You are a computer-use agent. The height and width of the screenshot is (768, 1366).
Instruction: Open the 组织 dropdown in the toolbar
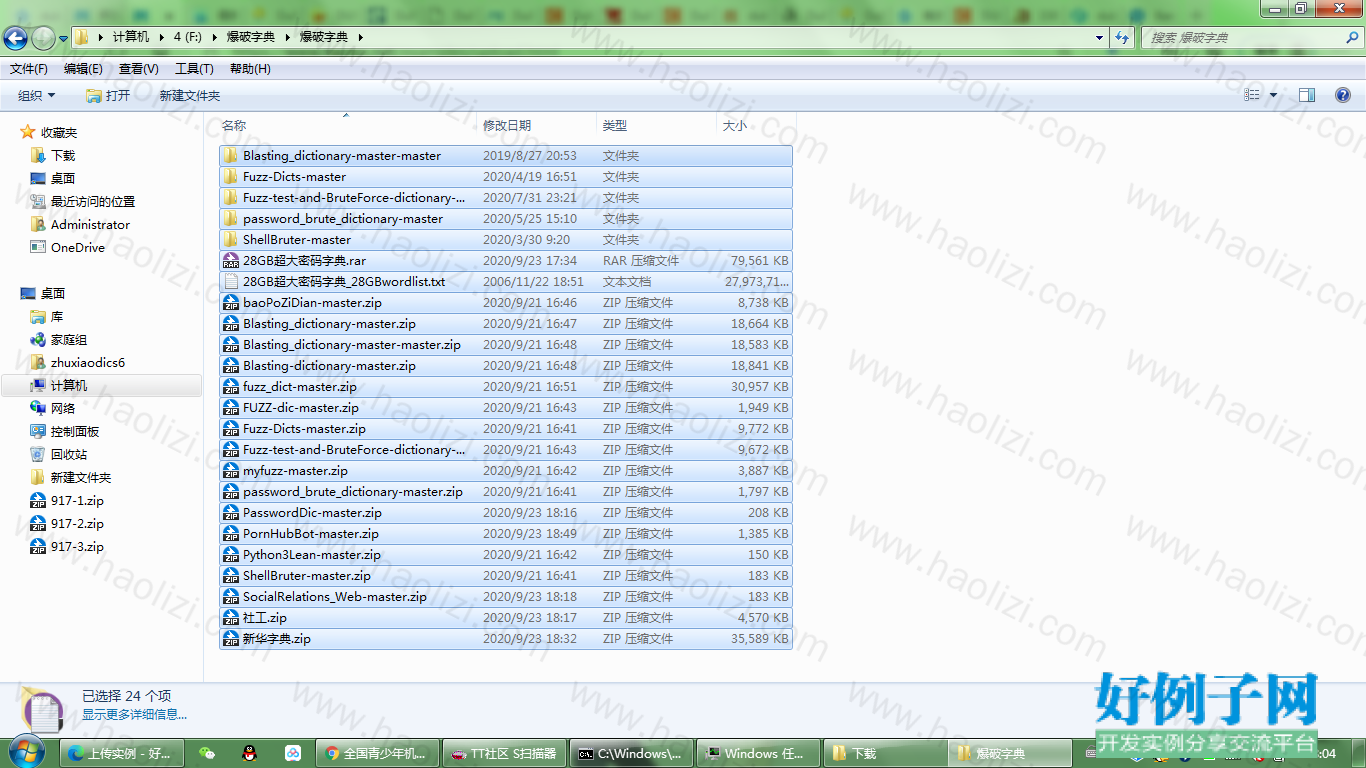point(37,95)
